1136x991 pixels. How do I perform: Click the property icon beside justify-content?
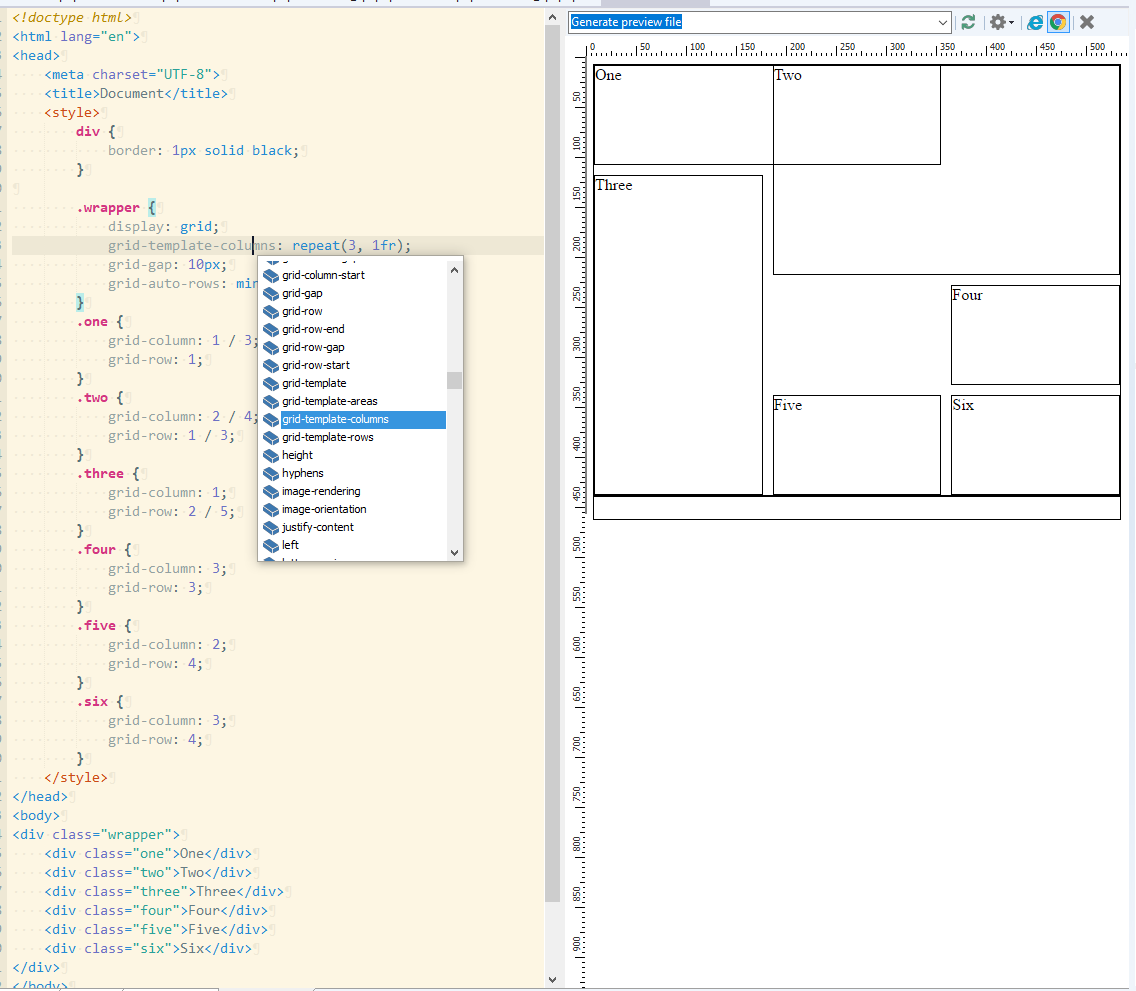271,527
